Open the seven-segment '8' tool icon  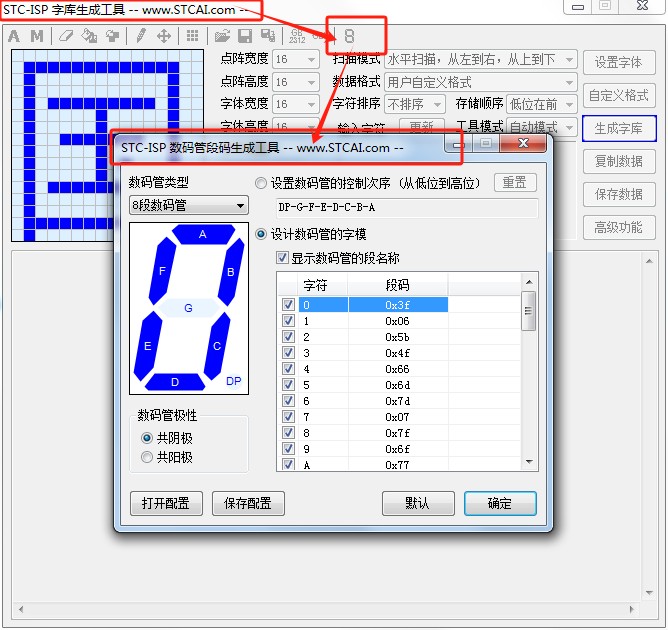pos(349,36)
